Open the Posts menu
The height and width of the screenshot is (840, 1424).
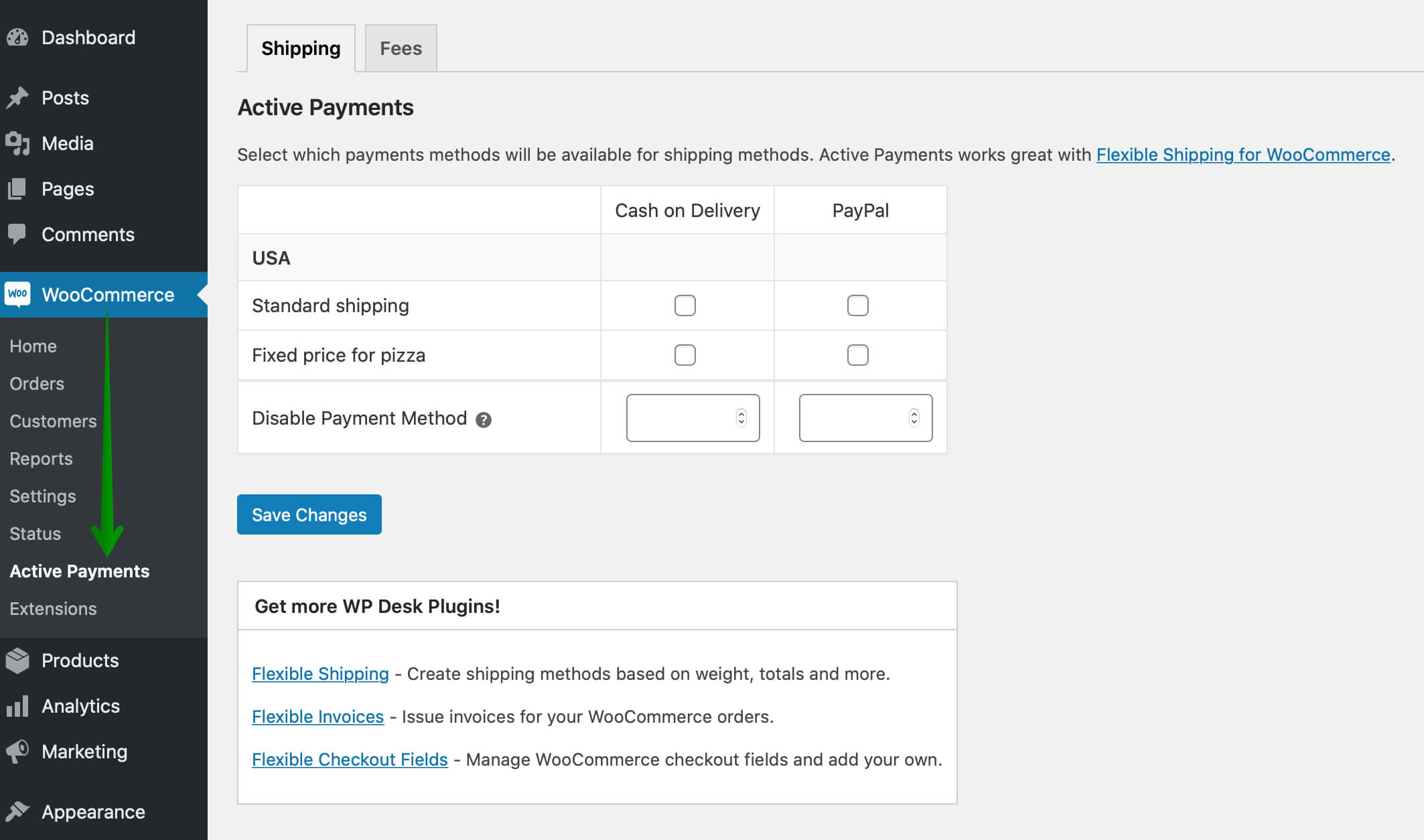[x=65, y=98]
